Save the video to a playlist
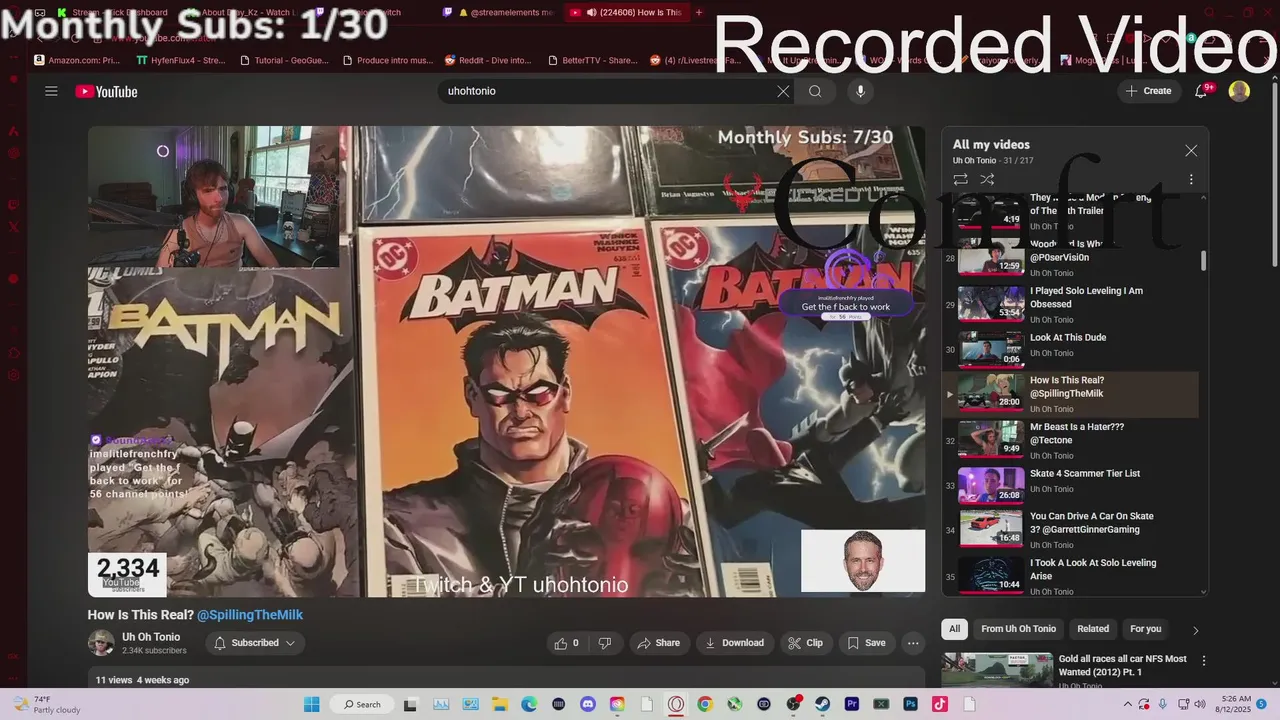The width and height of the screenshot is (1280, 720). click(866, 643)
